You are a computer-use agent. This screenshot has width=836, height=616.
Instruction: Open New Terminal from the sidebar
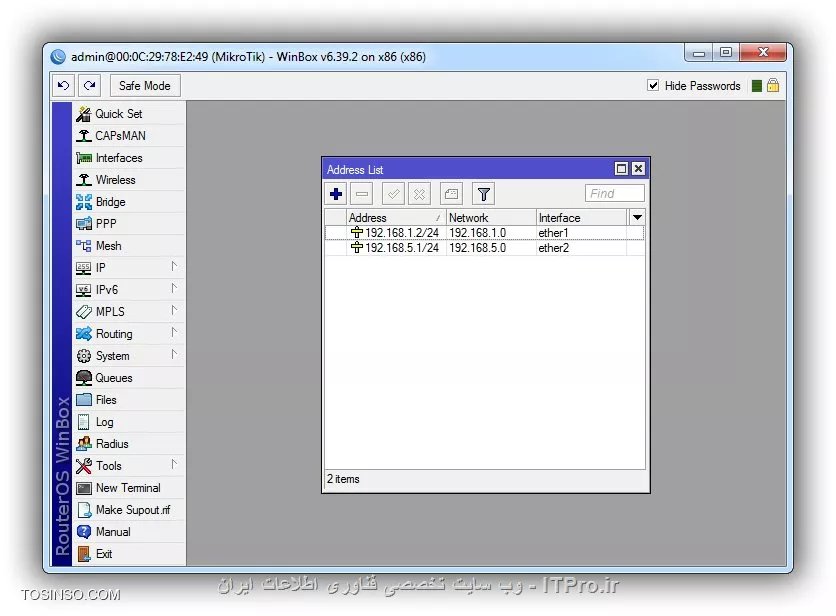coord(127,488)
